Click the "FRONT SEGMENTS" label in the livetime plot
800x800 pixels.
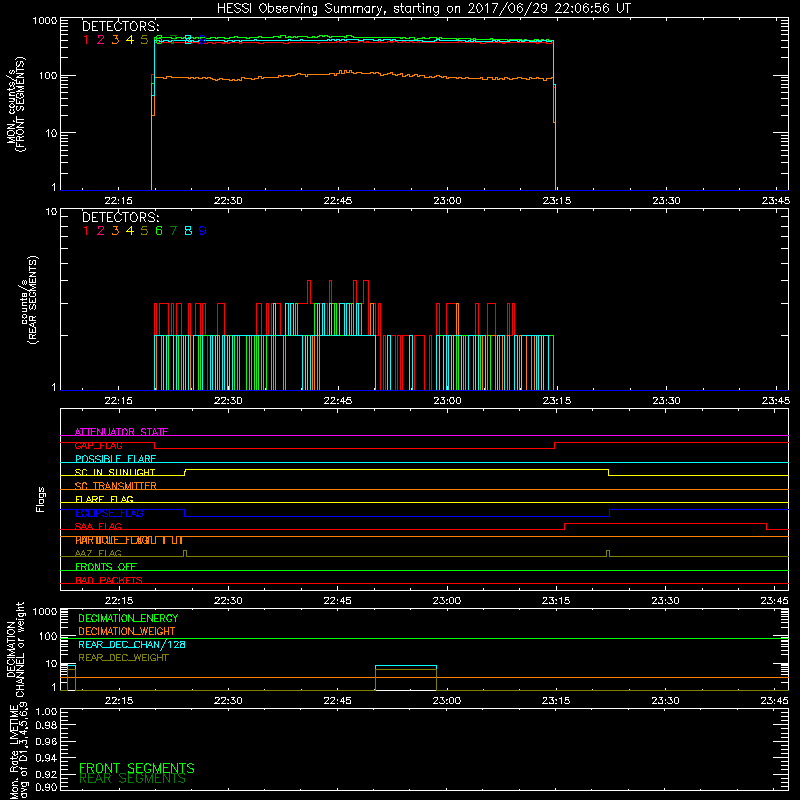tap(137, 768)
